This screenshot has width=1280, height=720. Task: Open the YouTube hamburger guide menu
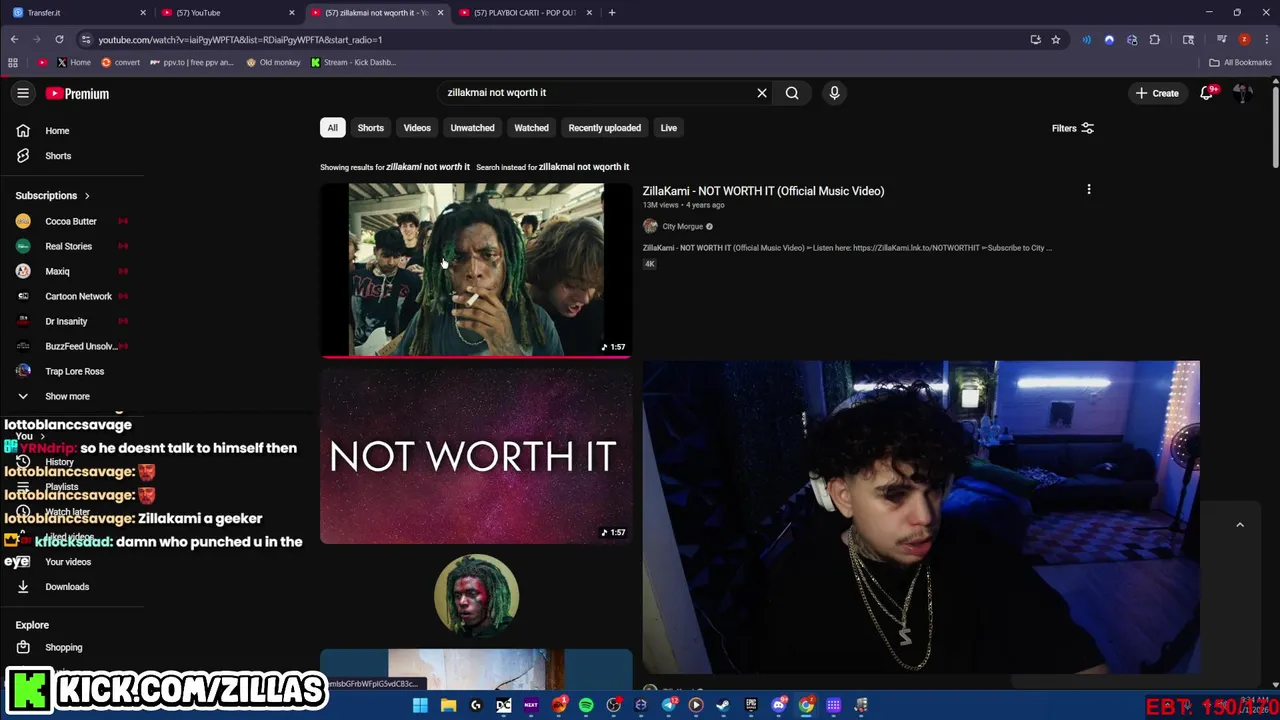[x=23, y=93]
